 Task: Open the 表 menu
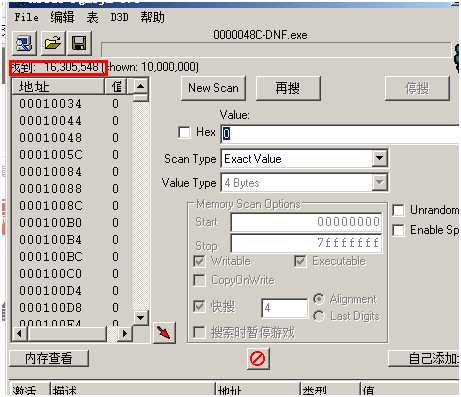click(x=93, y=17)
